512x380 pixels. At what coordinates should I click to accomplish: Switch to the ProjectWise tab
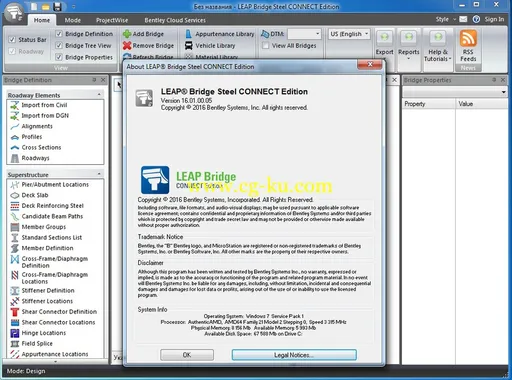pyautogui.click(x=112, y=20)
